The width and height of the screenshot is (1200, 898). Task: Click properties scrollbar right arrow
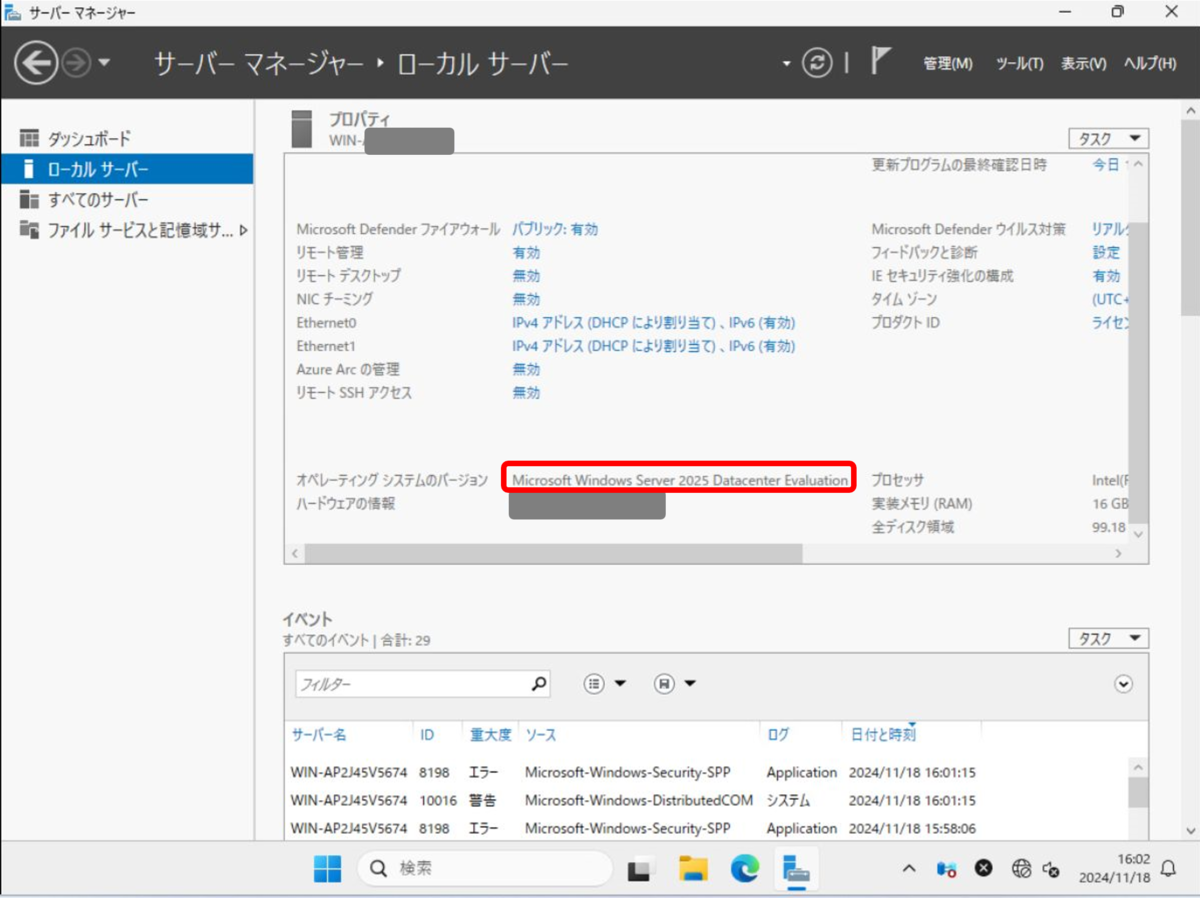click(x=1119, y=553)
